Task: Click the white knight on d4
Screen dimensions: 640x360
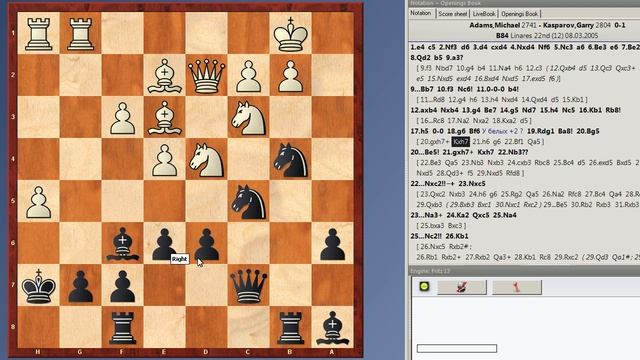Action: [x=207, y=160]
